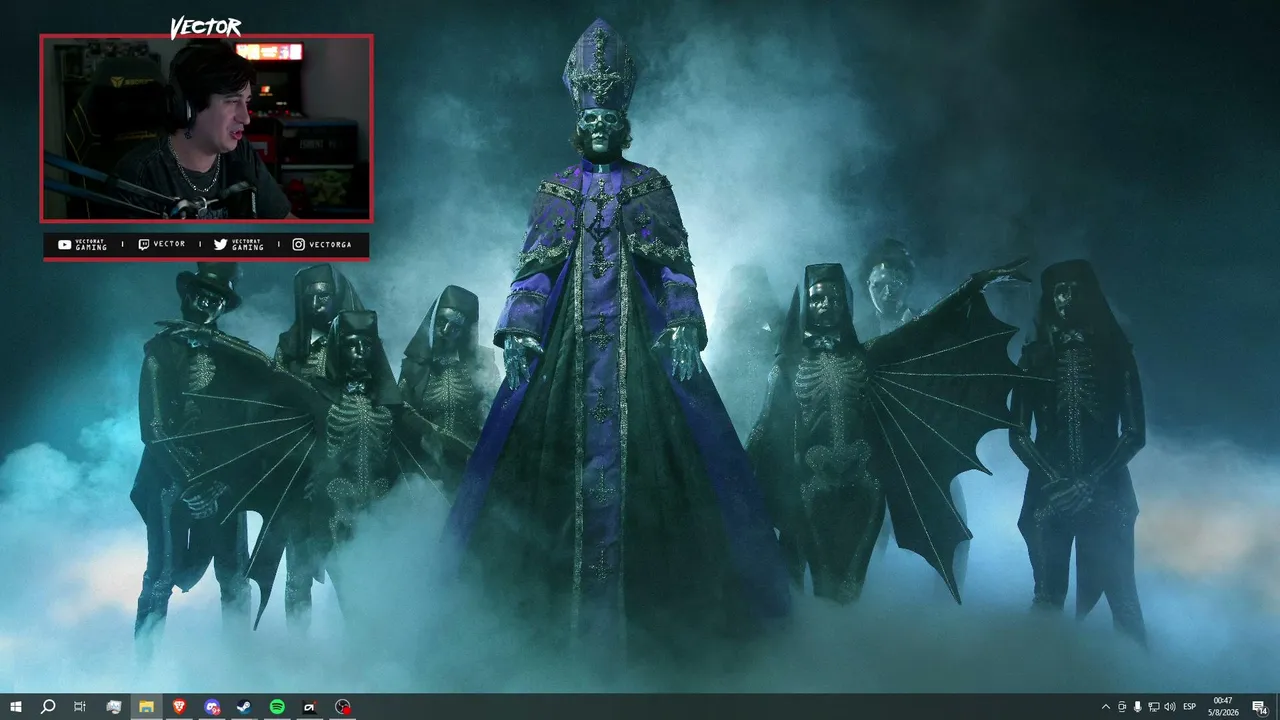The height and width of the screenshot is (720, 1280).
Task: Click Show desktop sliver at taskbar edge
Action: point(1277,707)
